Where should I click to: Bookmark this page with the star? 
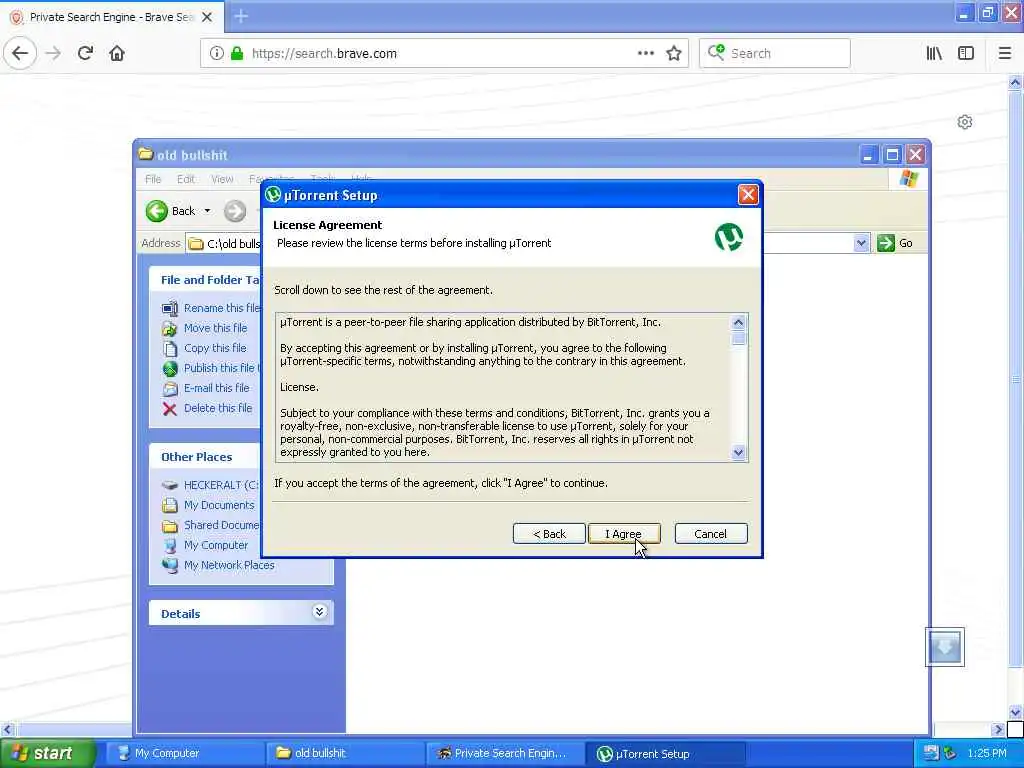pyautogui.click(x=674, y=54)
